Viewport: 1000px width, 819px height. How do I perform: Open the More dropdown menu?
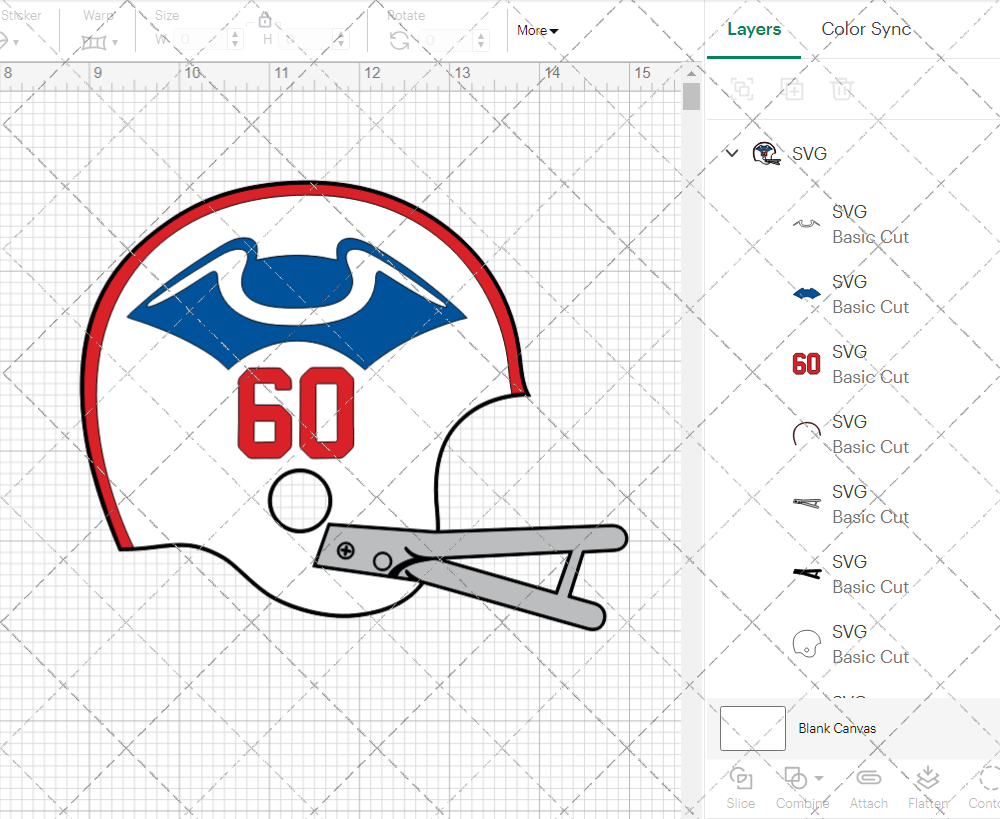(x=537, y=30)
